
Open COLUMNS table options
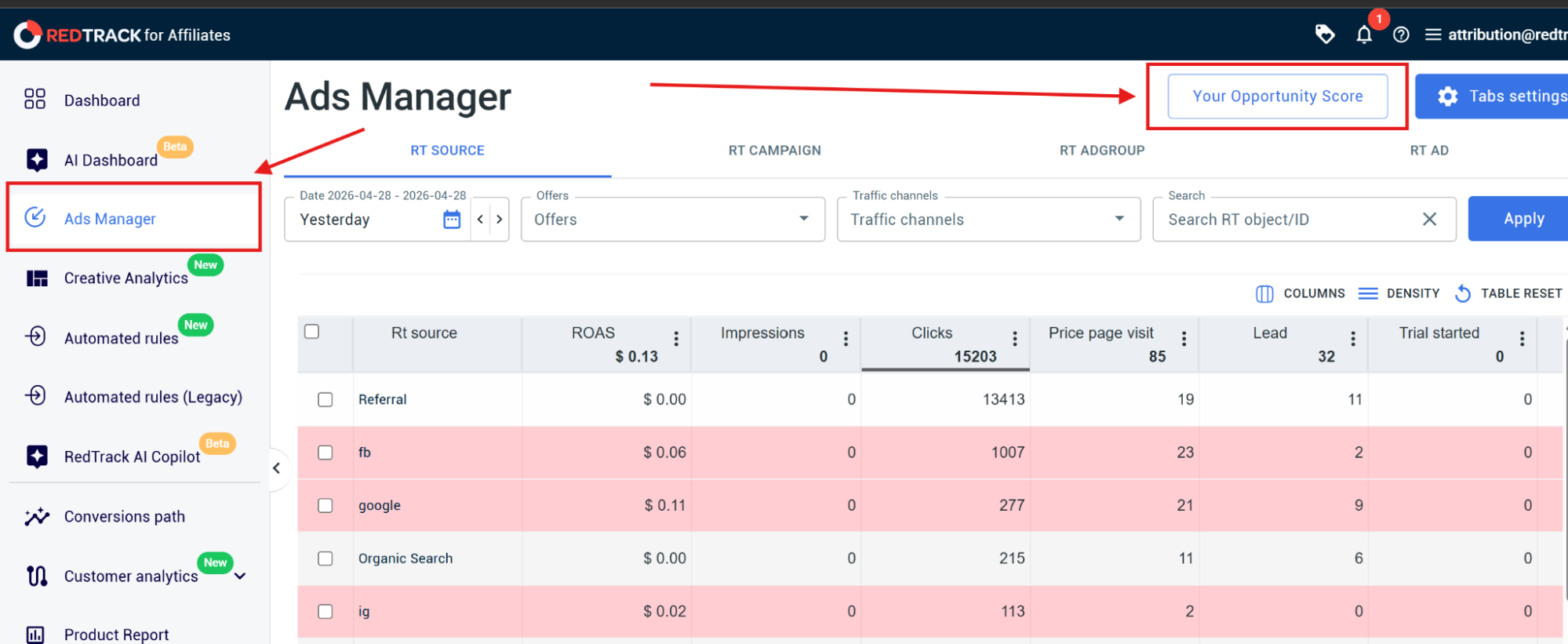click(x=1301, y=293)
